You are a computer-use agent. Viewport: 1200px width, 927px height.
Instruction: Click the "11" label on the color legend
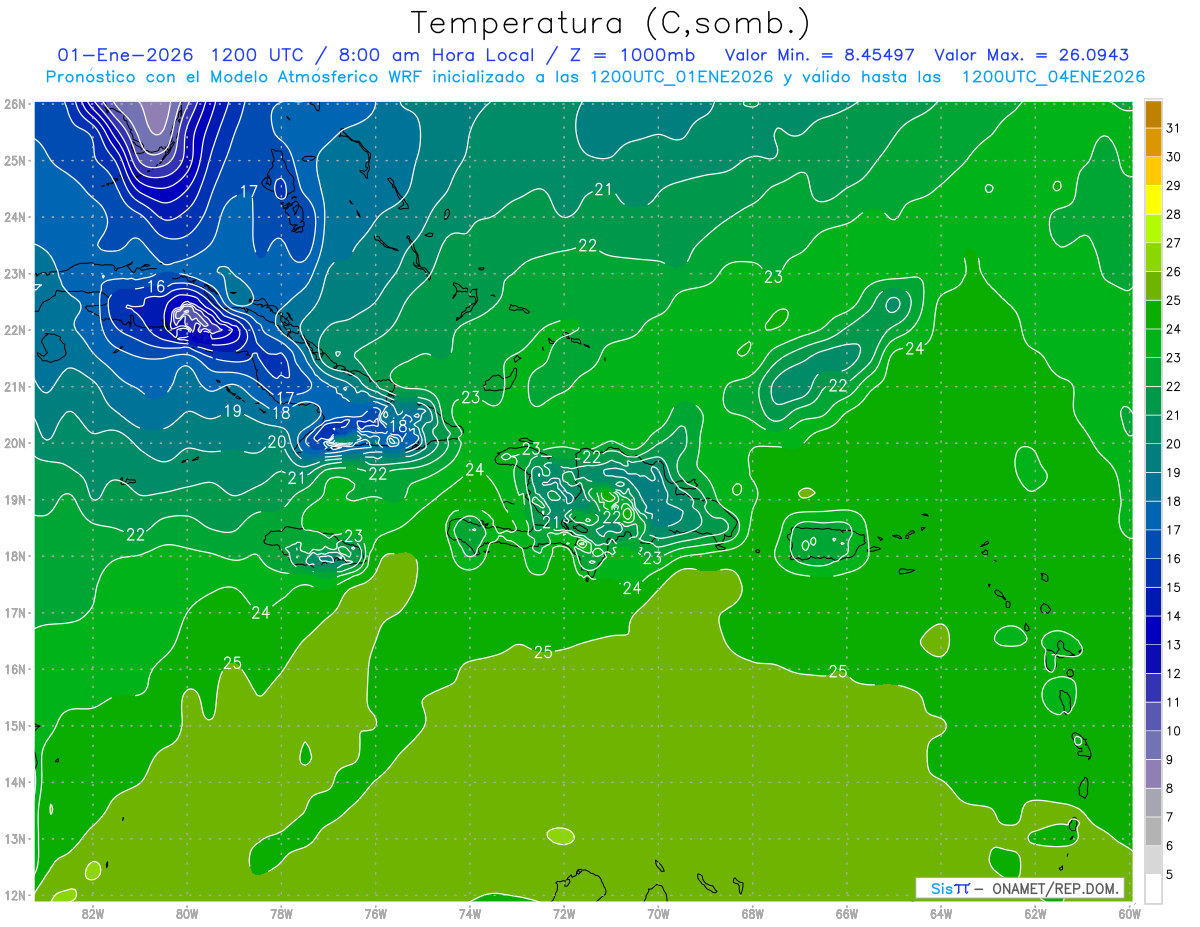click(x=1173, y=702)
